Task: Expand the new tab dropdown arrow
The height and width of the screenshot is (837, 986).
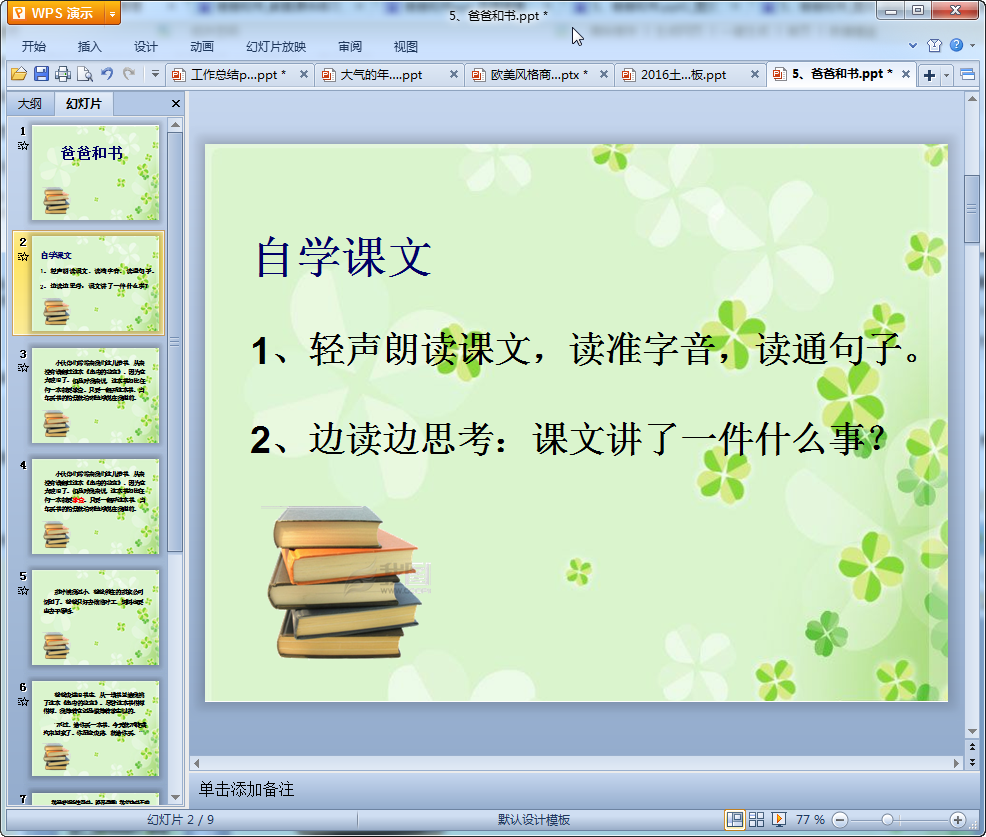Action: tap(946, 75)
